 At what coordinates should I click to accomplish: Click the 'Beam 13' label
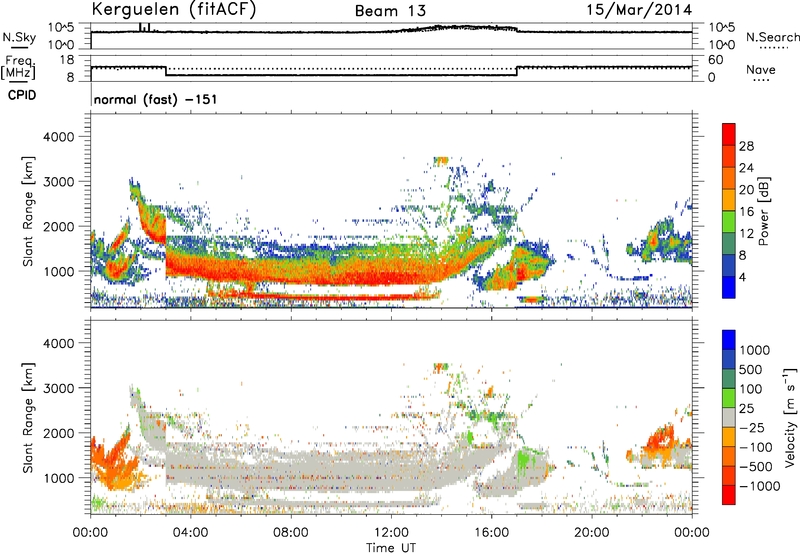[x=390, y=11]
